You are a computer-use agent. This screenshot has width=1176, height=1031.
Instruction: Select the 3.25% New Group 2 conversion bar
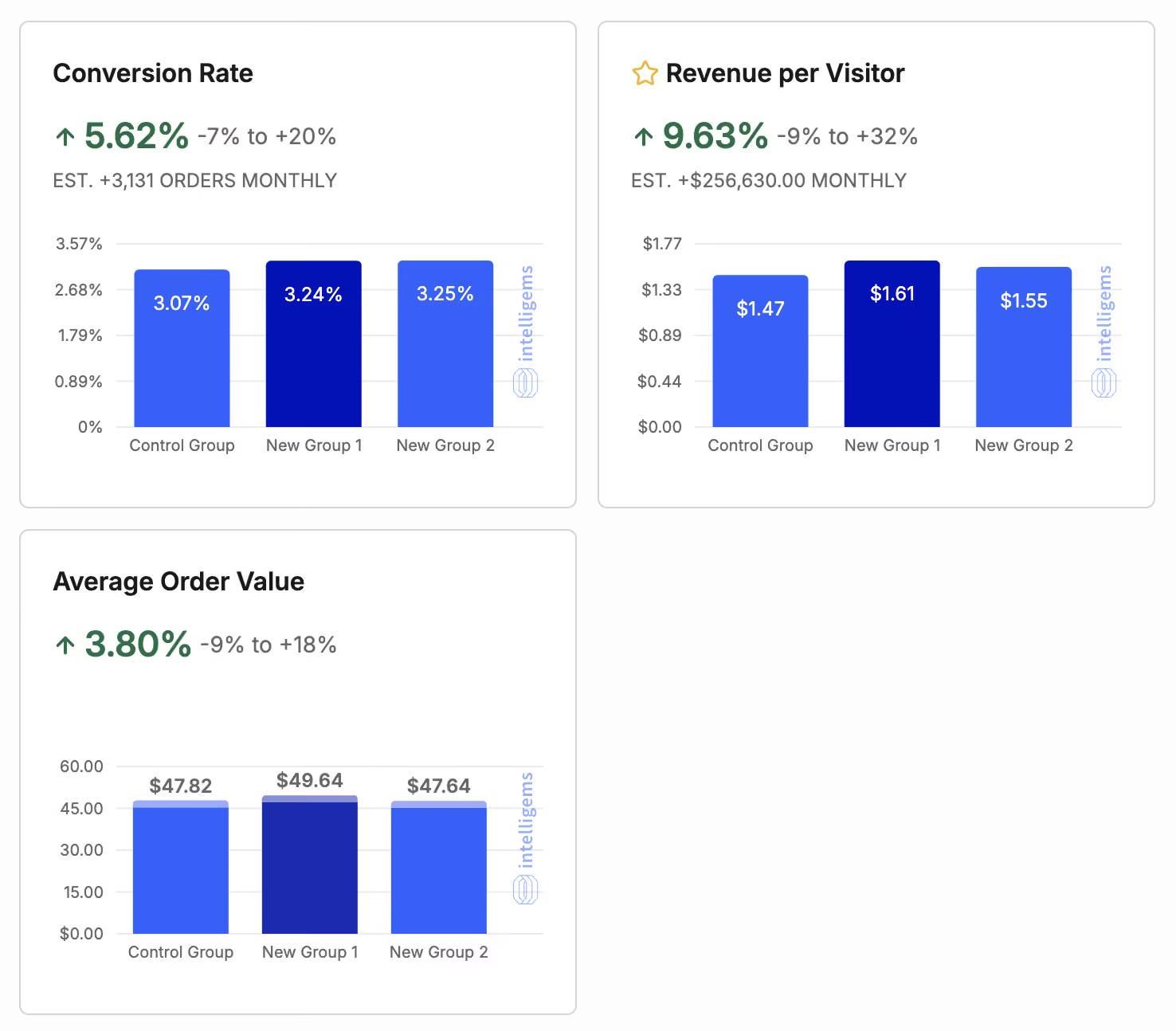pyautogui.click(x=445, y=343)
